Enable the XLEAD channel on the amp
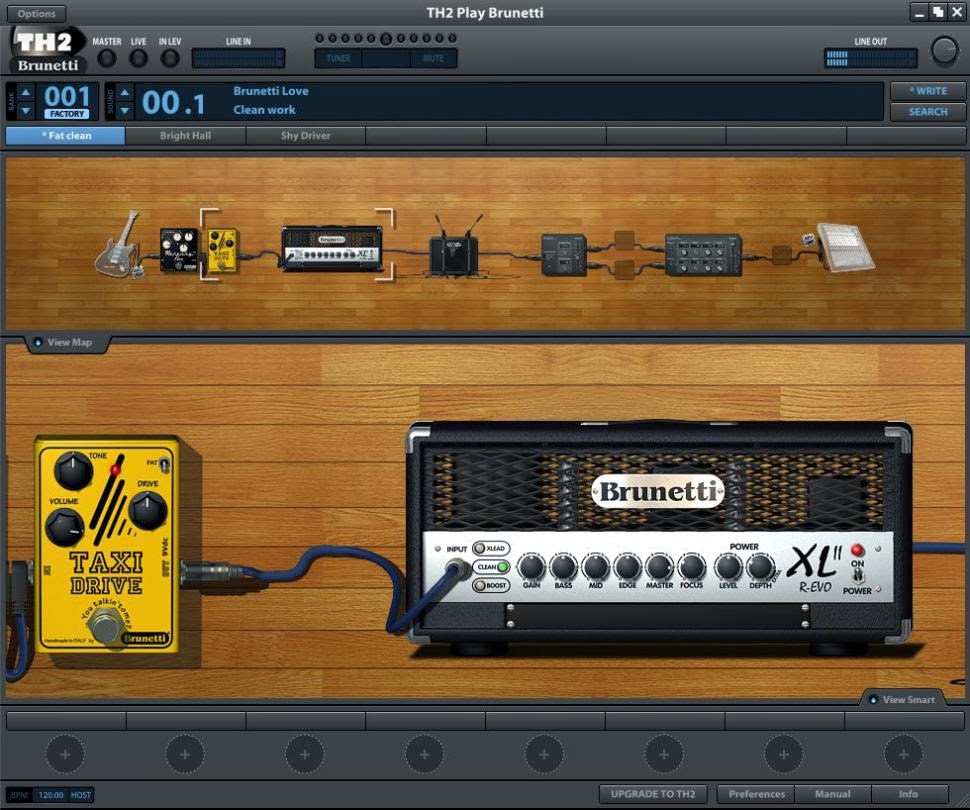 [x=489, y=548]
